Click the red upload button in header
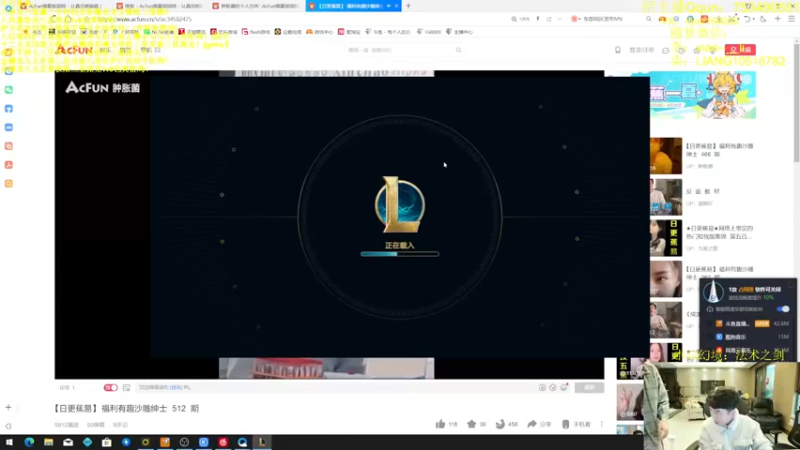Viewport: 800px width, 450px height. [x=740, y=49]
